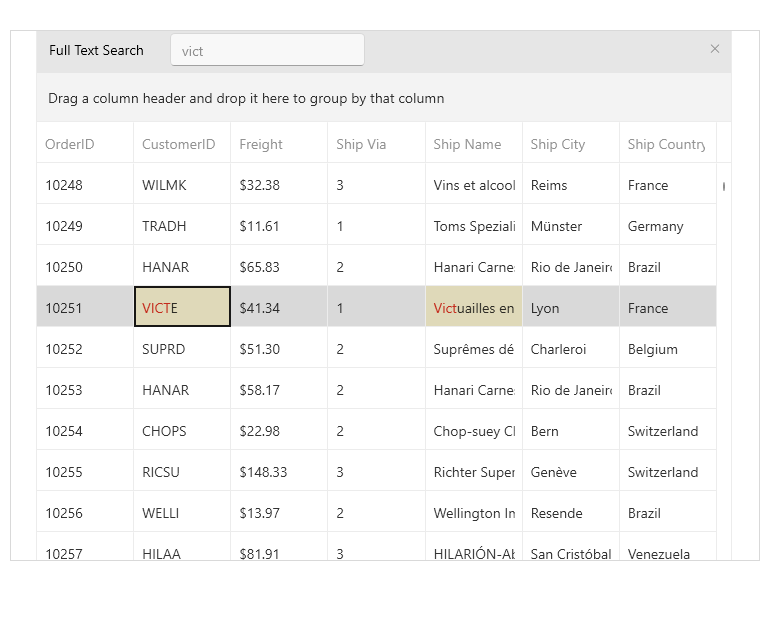Viewport: 770px width, 621px height.
Task: Sort by the CustomerID column header
Action: pyautogui.click(x=182, y=144)
